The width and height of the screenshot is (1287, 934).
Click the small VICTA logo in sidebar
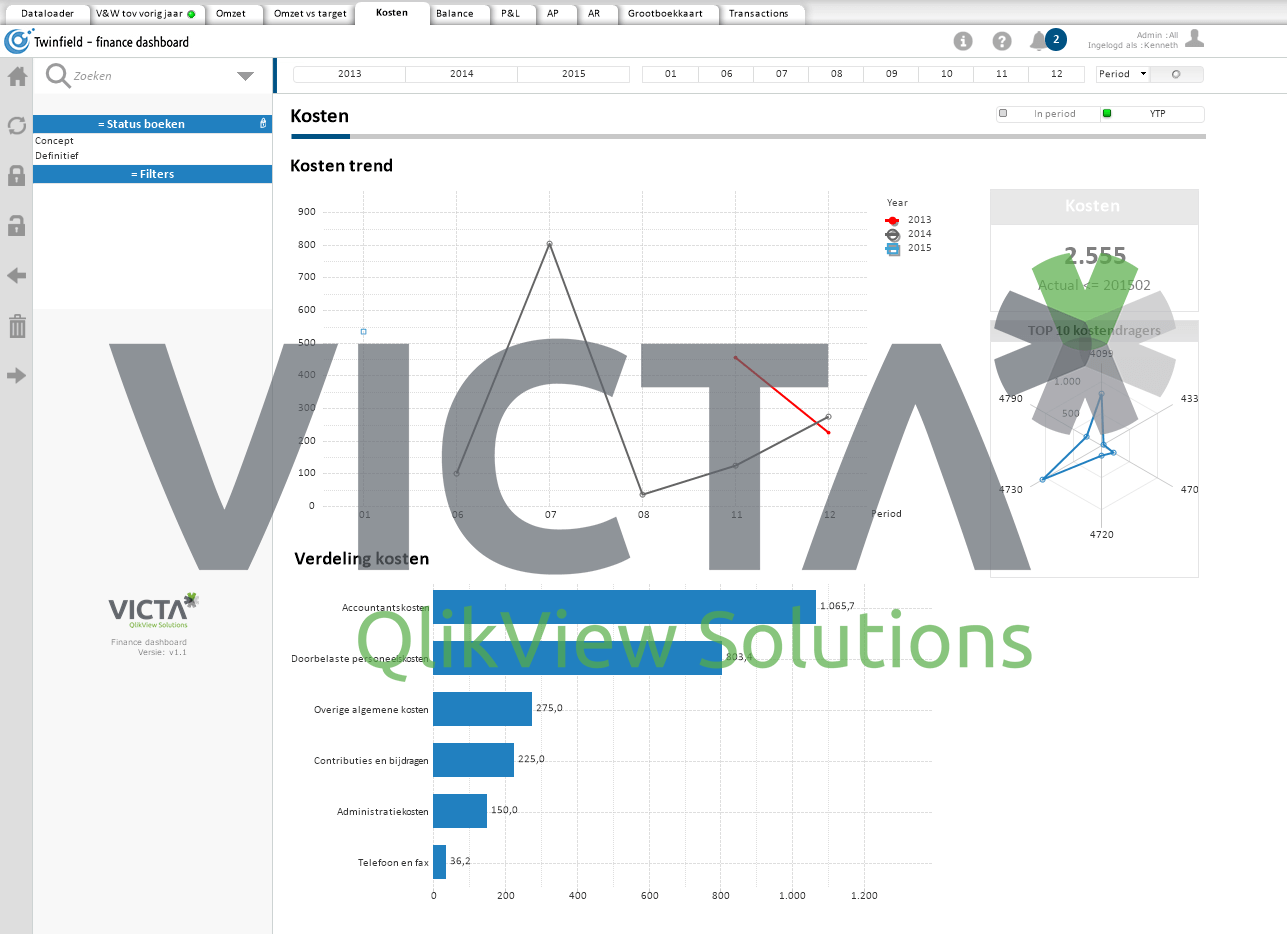pos(154,609)
